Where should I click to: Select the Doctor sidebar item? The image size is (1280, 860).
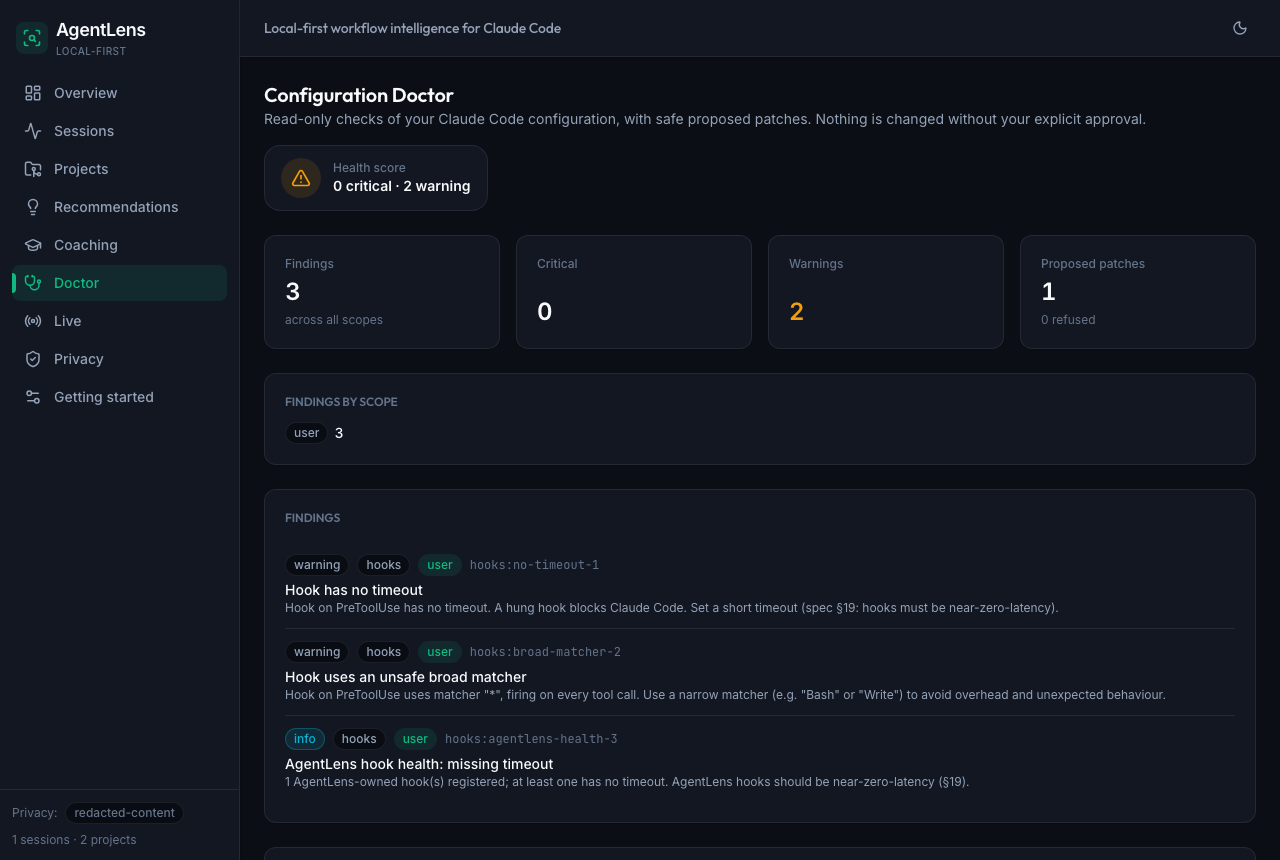(120, 283)
